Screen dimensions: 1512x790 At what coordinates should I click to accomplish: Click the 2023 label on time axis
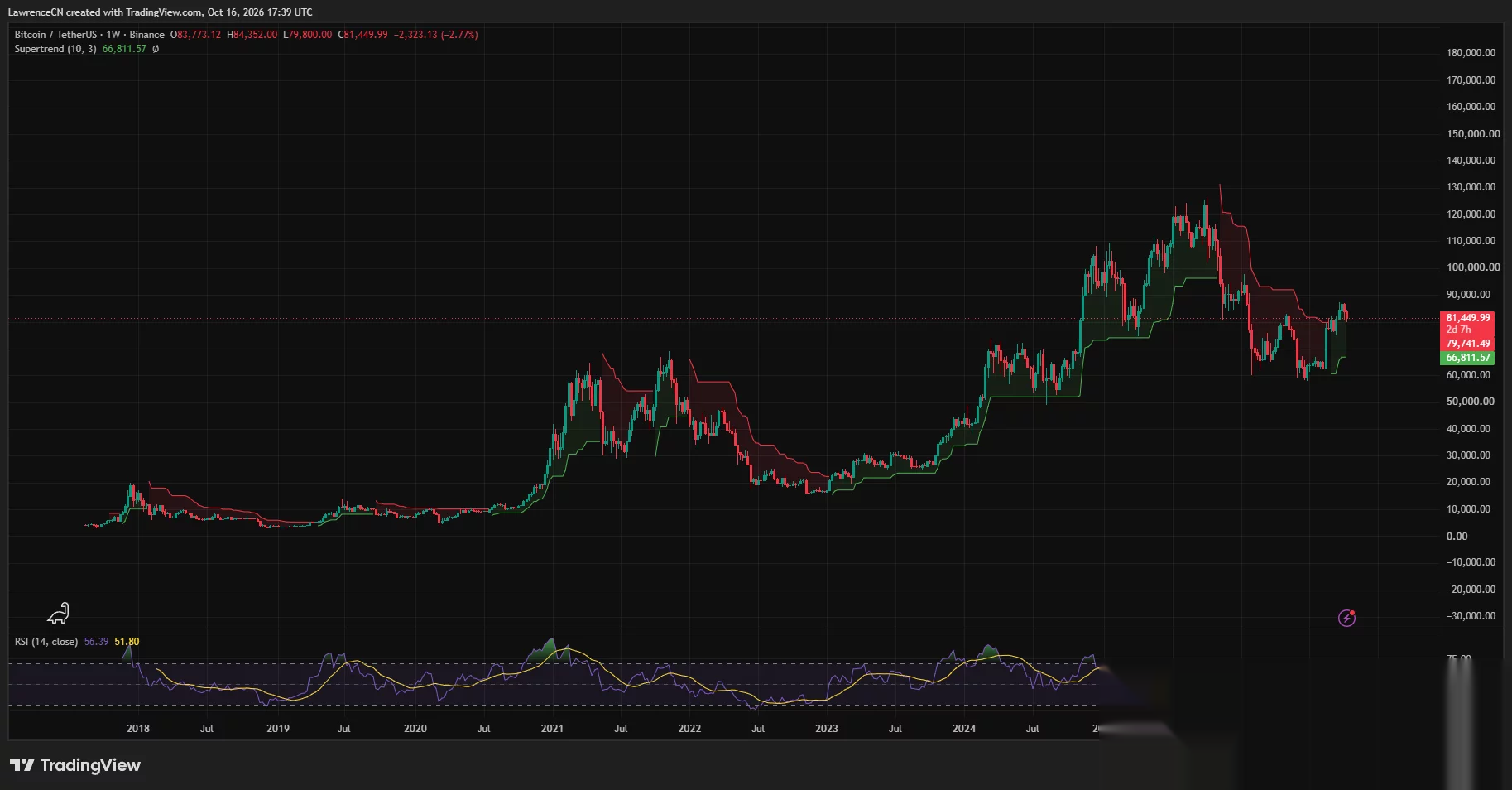click(827, 729)
